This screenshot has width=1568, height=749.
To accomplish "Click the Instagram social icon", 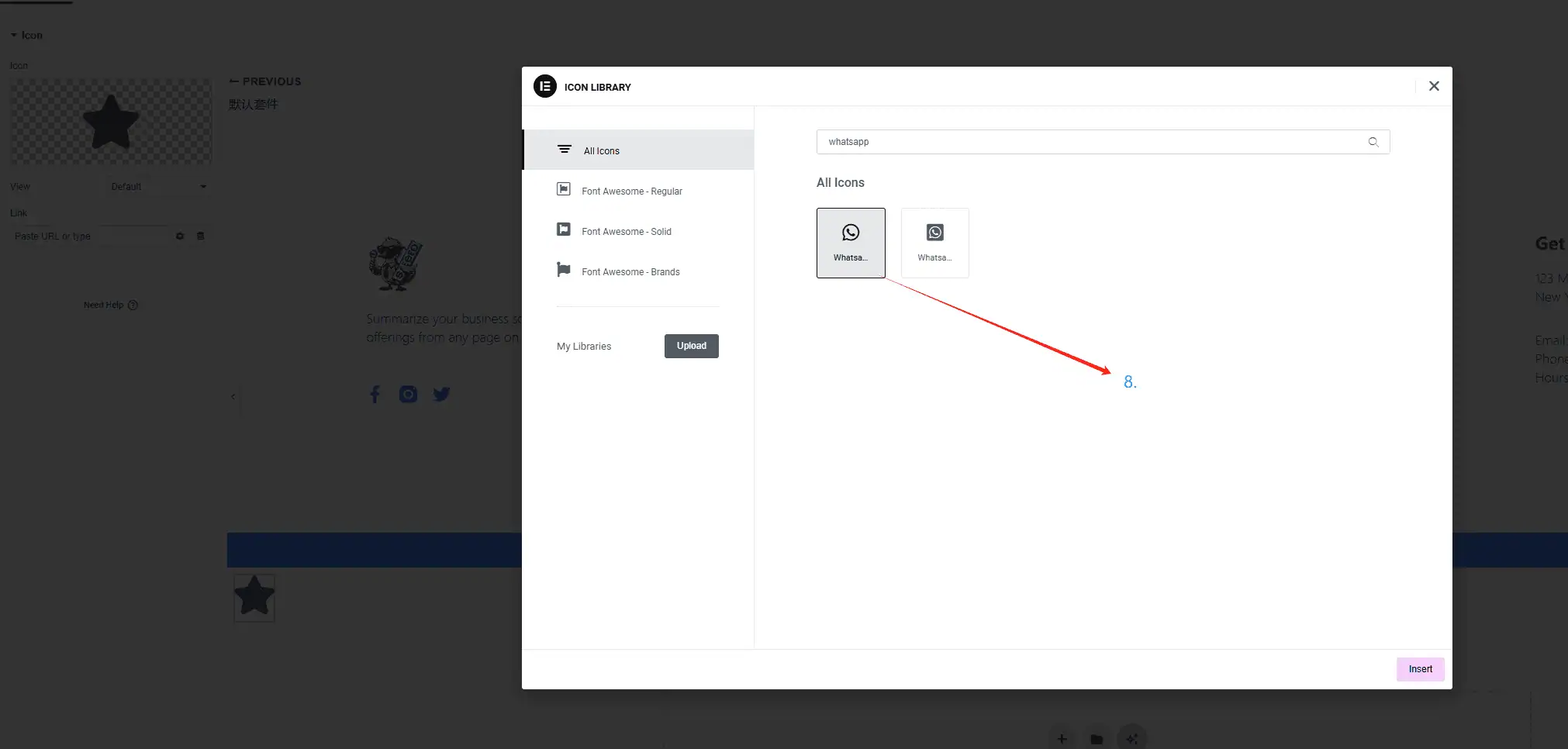I will coord(408,395).
